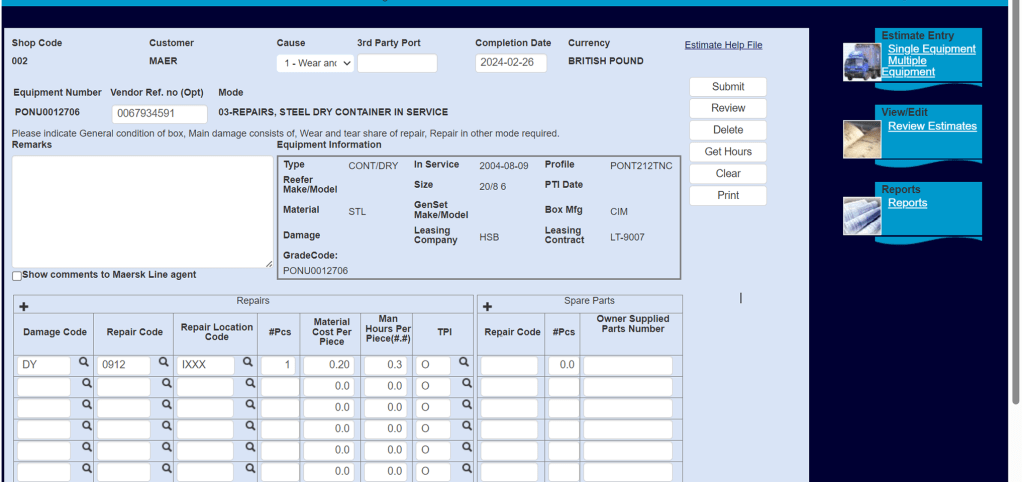Click the truck image under Estimate Entry
This screenshot has width=1022, height=482.
click(x=860, y=62)
